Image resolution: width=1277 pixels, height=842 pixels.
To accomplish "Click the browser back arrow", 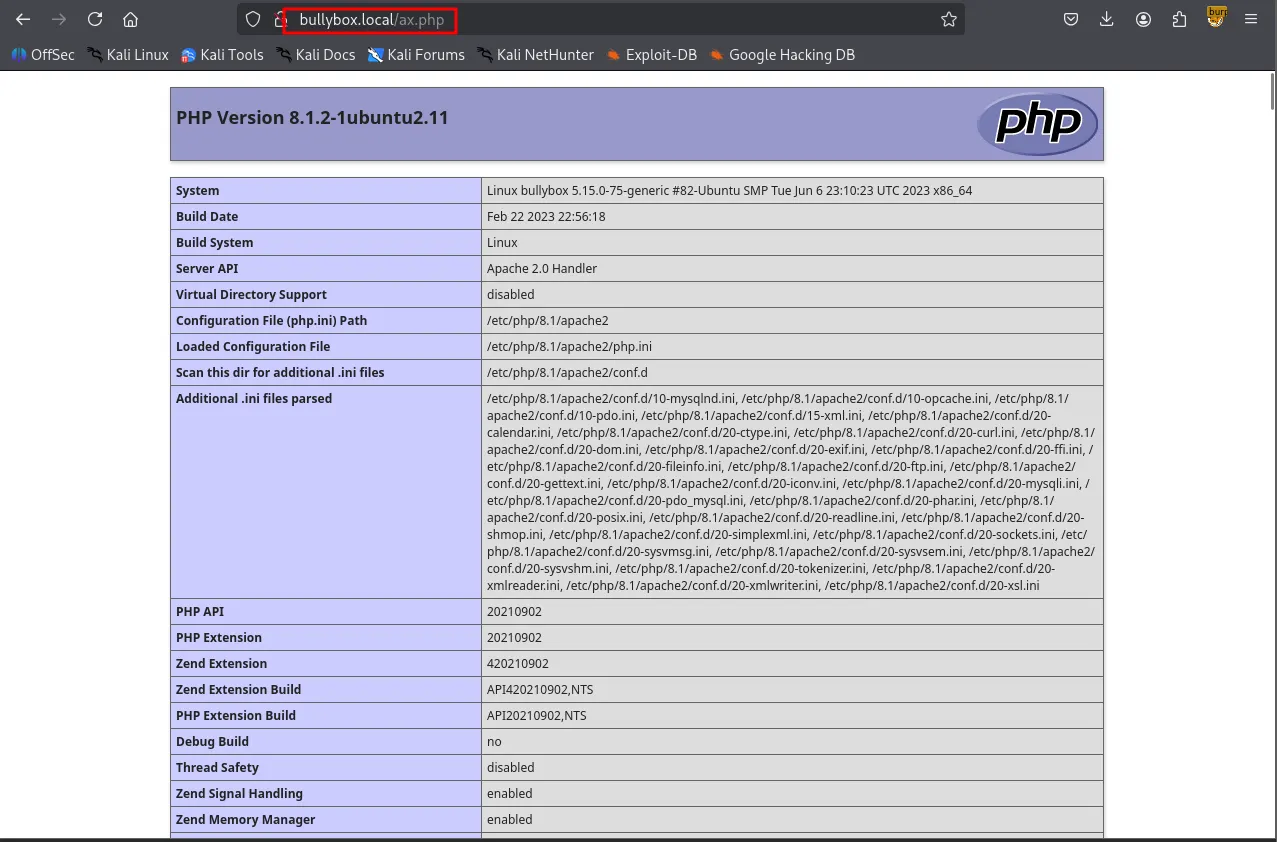I will (x=23, y=19).
